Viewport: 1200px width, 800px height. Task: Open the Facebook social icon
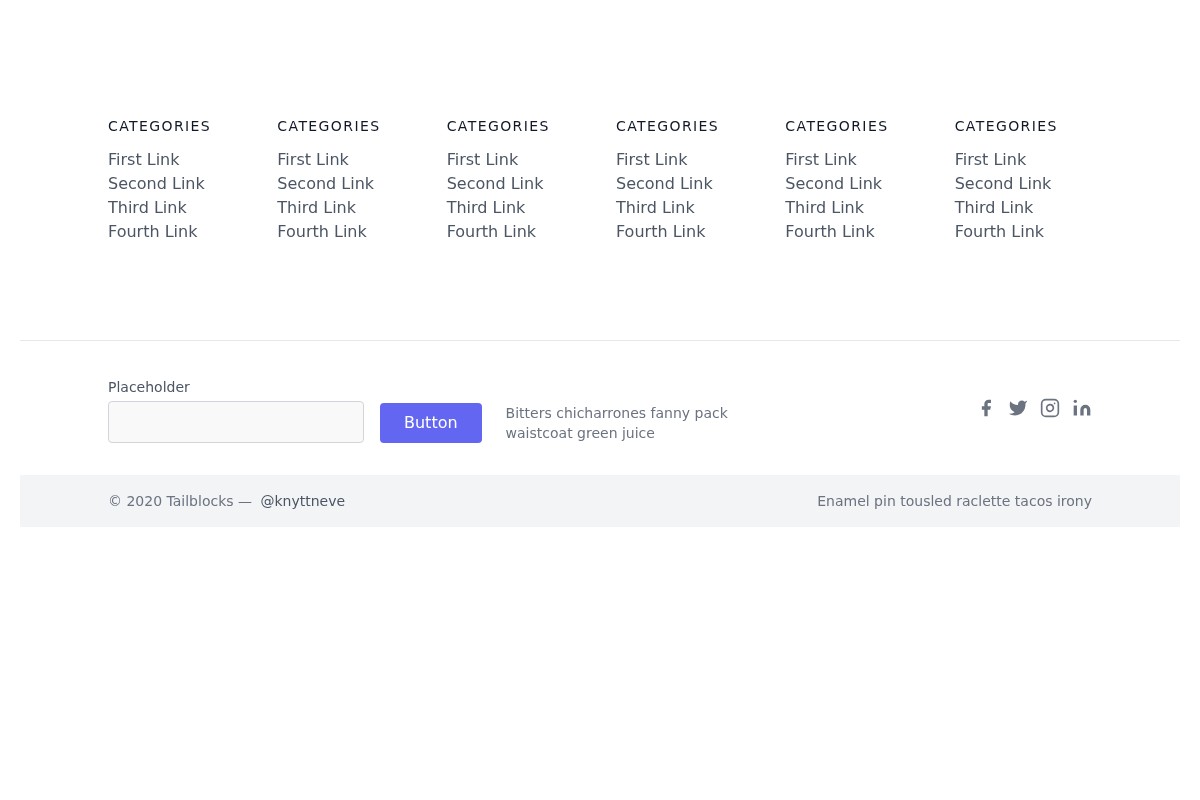click(986, 408)
